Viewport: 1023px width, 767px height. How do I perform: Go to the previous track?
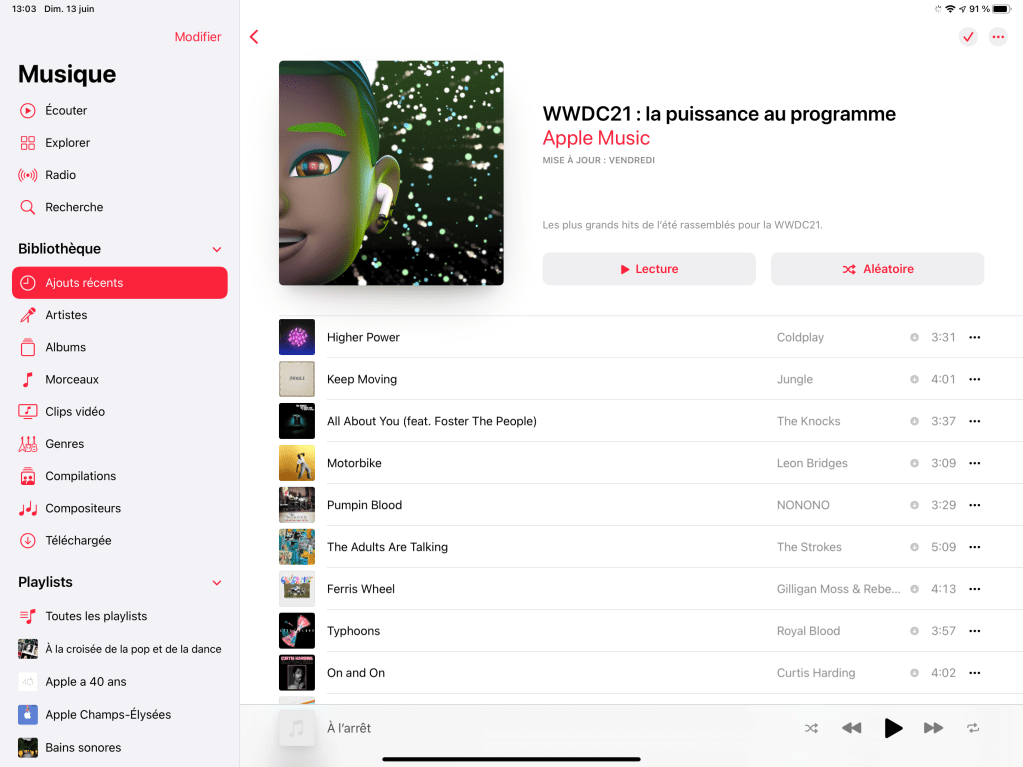point(851,728)
